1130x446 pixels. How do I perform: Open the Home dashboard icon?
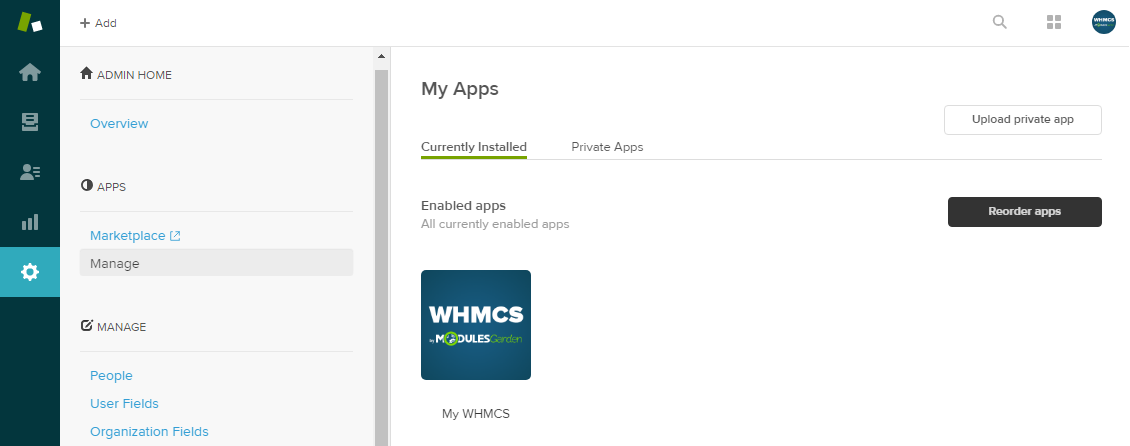coord(30,73)
